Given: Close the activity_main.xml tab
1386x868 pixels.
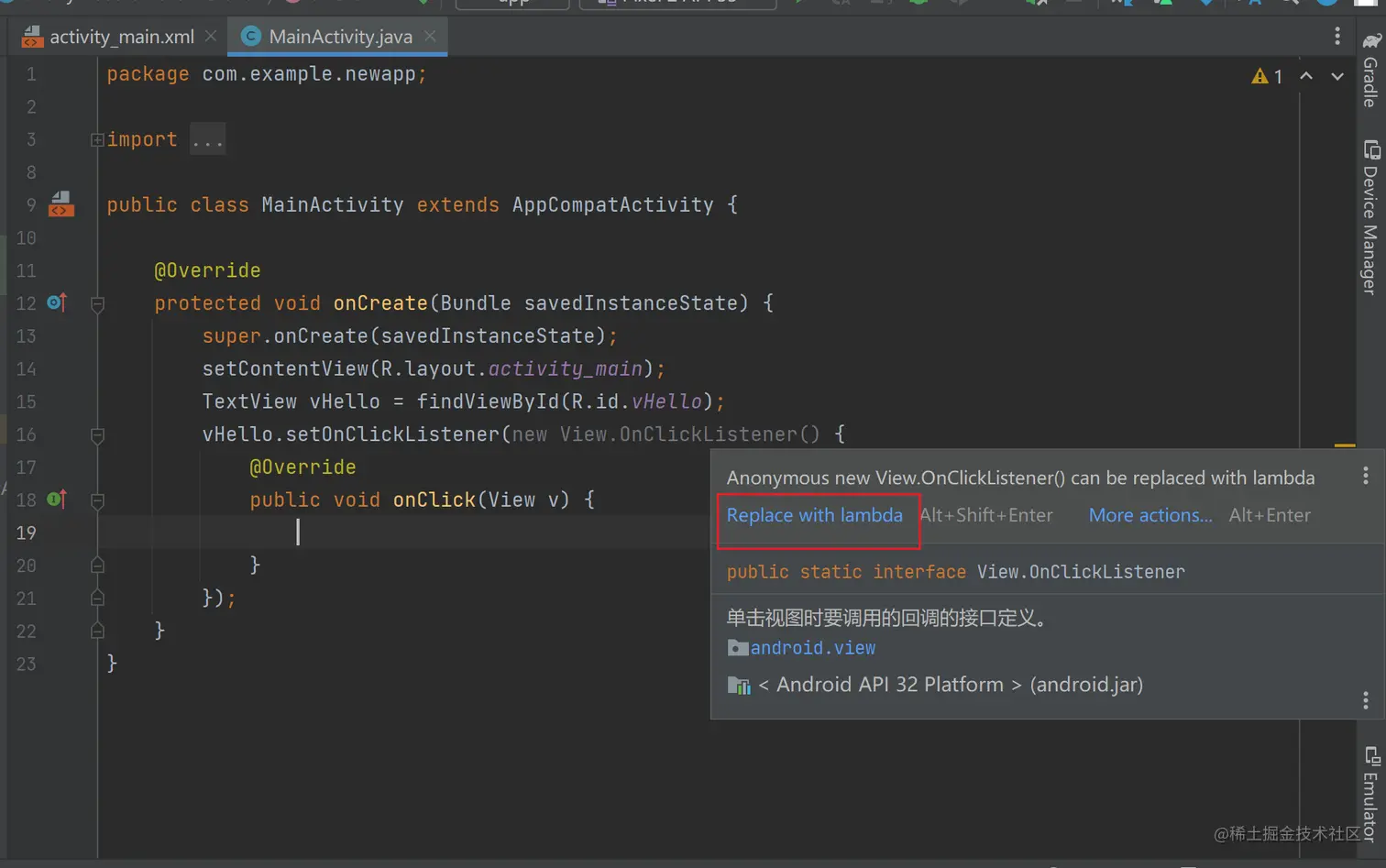Looking at the screenshot, I should click(x=211, y=36).
